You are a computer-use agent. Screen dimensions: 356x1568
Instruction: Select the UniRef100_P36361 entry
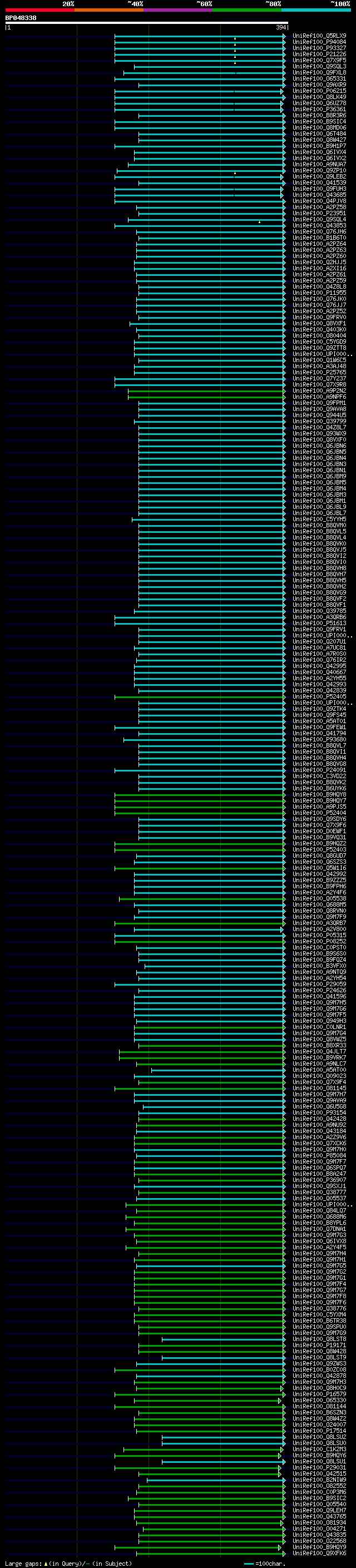pyautogui.click(x=319, y=110)
